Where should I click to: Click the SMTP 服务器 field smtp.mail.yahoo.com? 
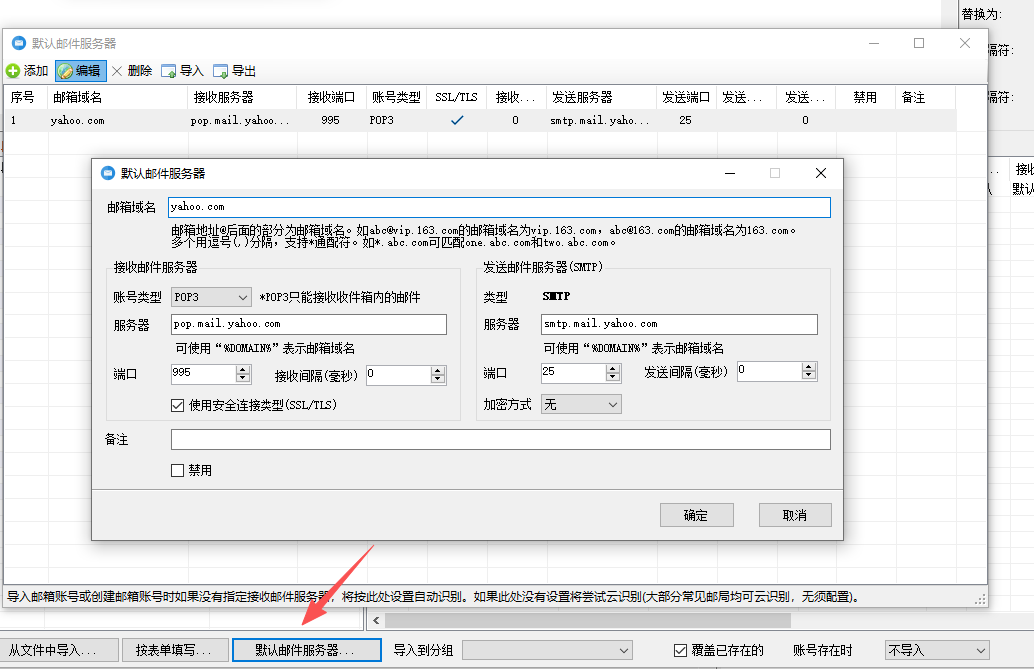[x=679, y=324]
